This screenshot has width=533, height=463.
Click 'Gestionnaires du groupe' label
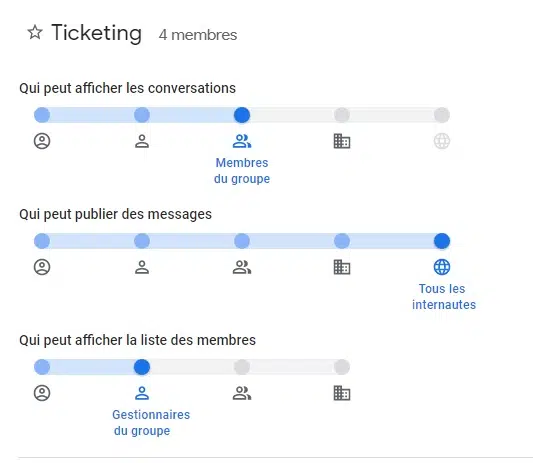click(151, 423)
